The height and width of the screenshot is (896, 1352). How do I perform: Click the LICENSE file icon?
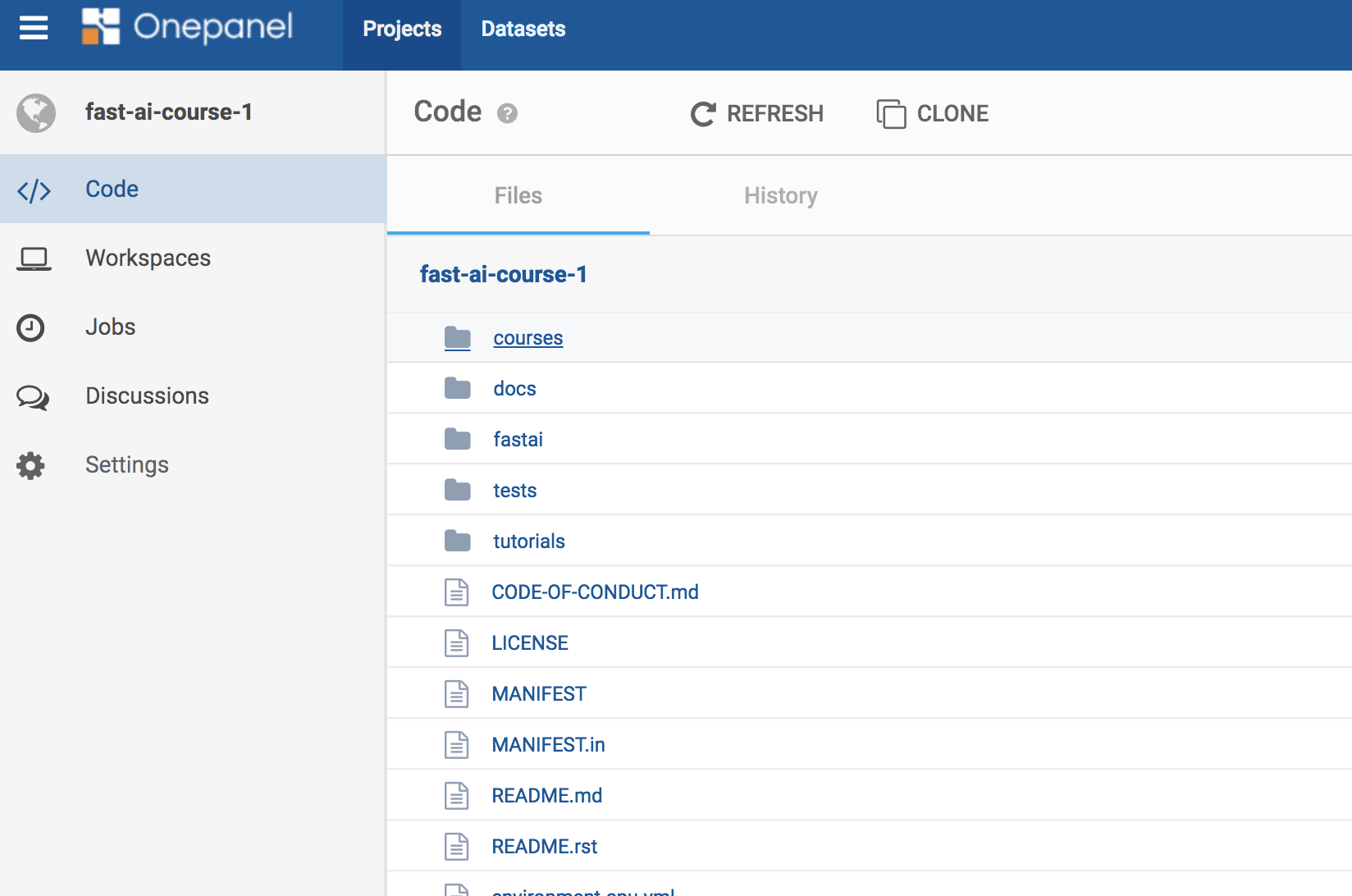(x=457, y=642)
